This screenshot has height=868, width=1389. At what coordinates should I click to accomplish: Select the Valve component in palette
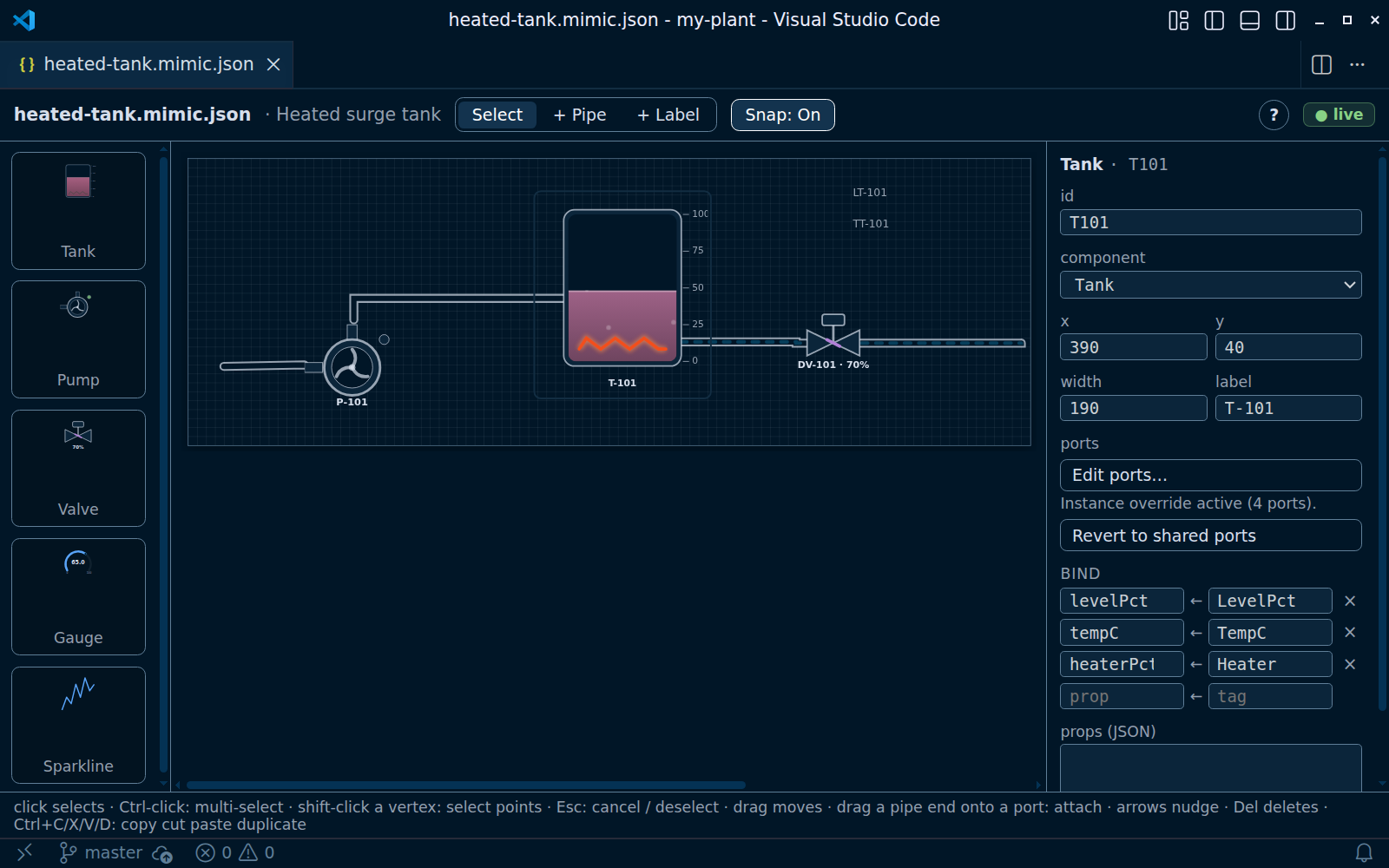(x=78, y=469)
